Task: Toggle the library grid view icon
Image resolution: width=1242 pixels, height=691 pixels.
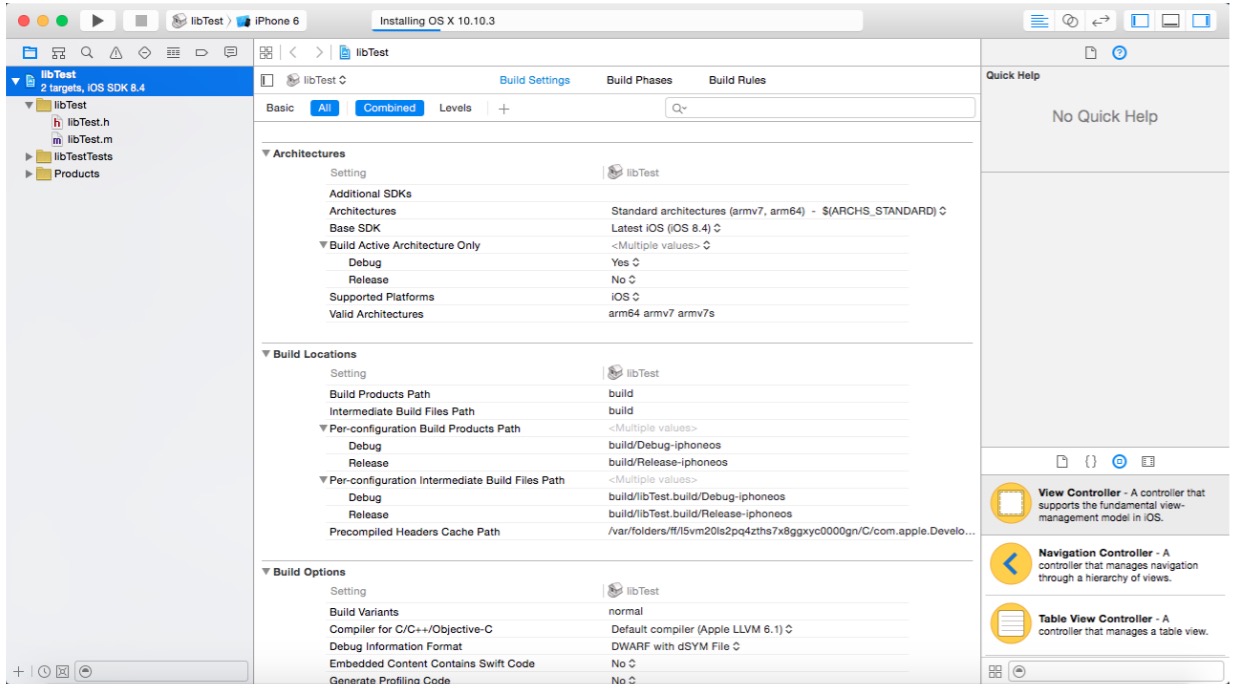Action: [x=995, y=672]
